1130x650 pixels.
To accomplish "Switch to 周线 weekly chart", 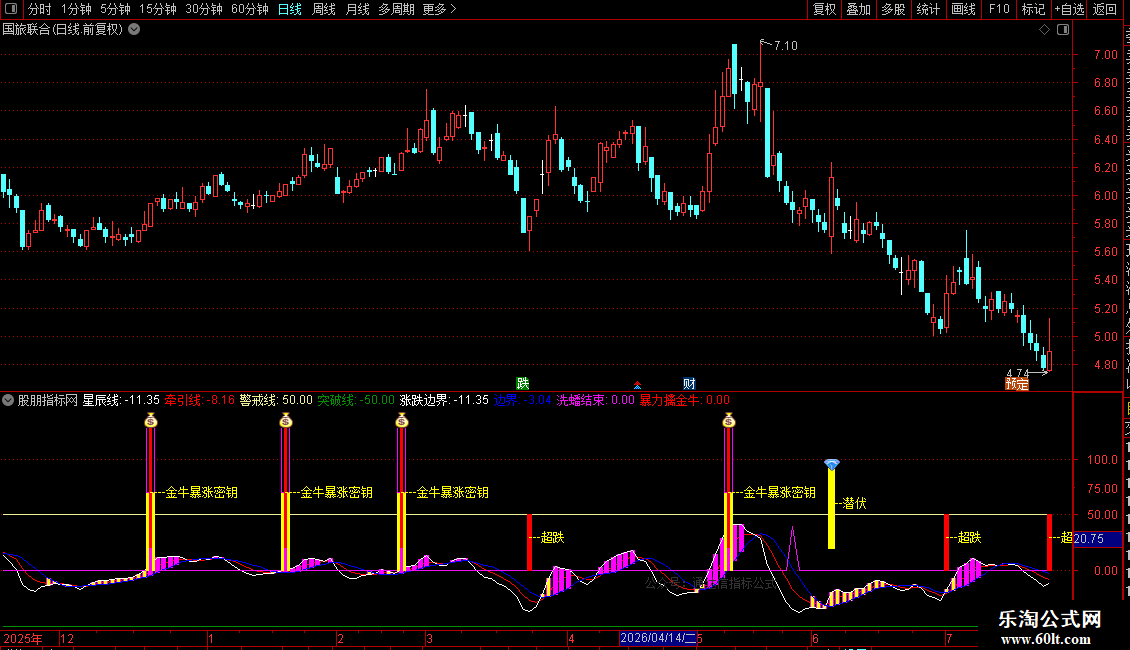I will [x=324, y=9].
